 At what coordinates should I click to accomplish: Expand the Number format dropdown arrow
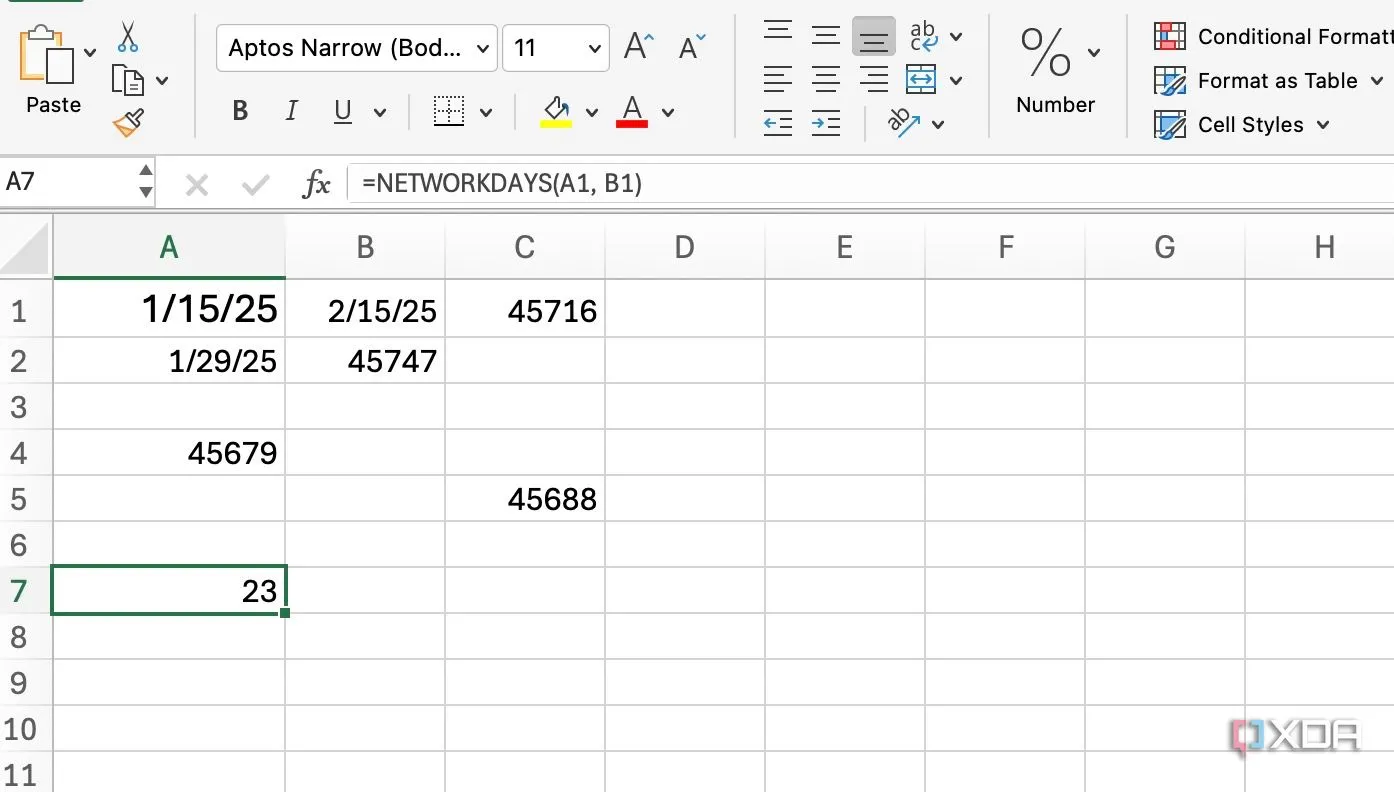1093,52
